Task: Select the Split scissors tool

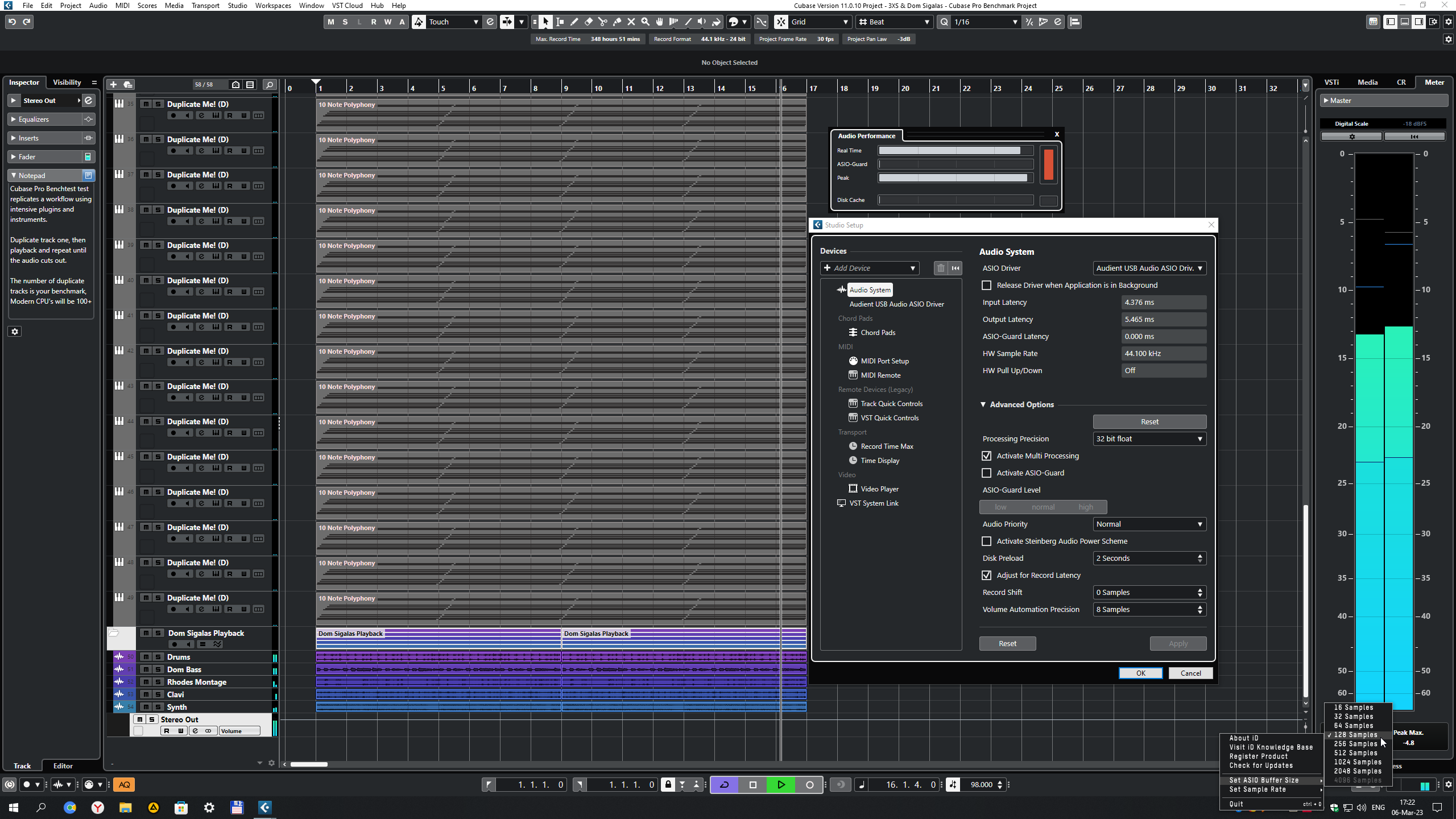Action: click(x=603, y=22)
